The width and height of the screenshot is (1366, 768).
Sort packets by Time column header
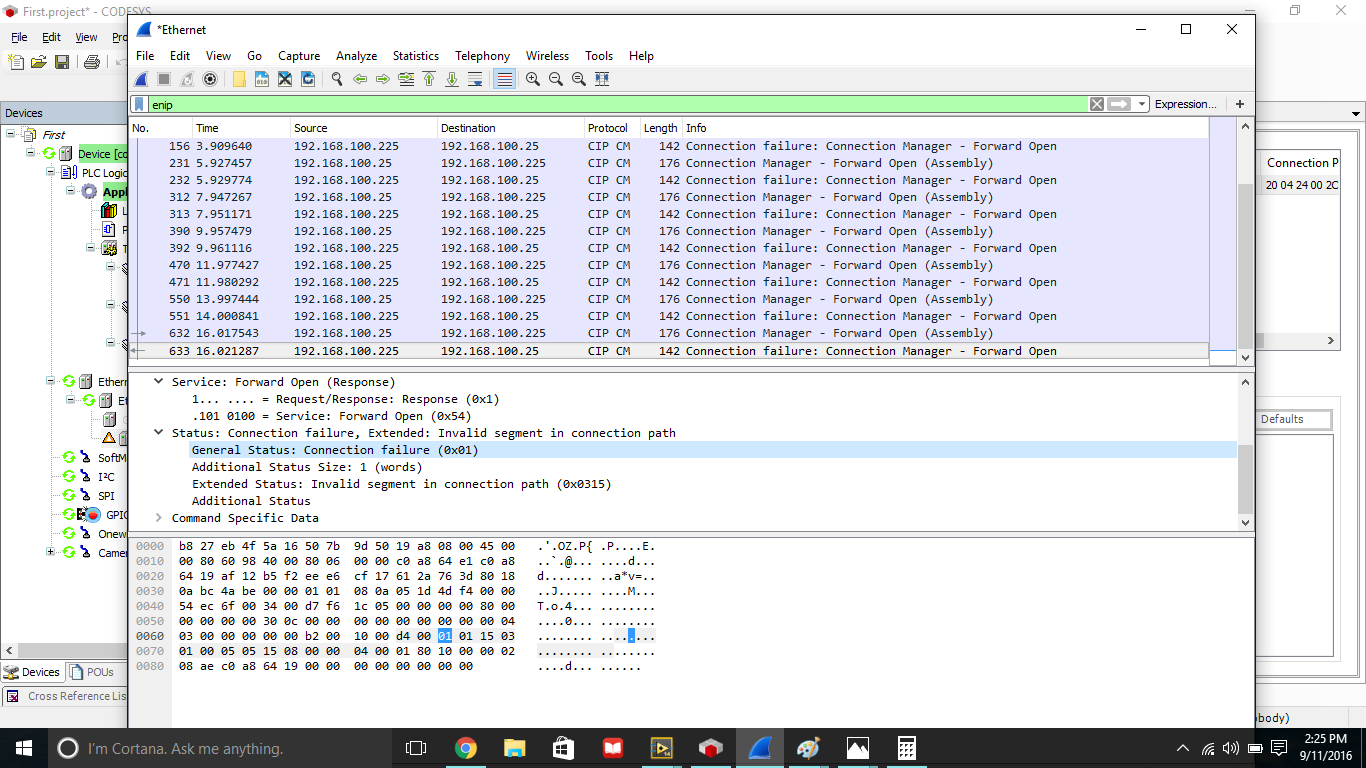tap(241, 128)
